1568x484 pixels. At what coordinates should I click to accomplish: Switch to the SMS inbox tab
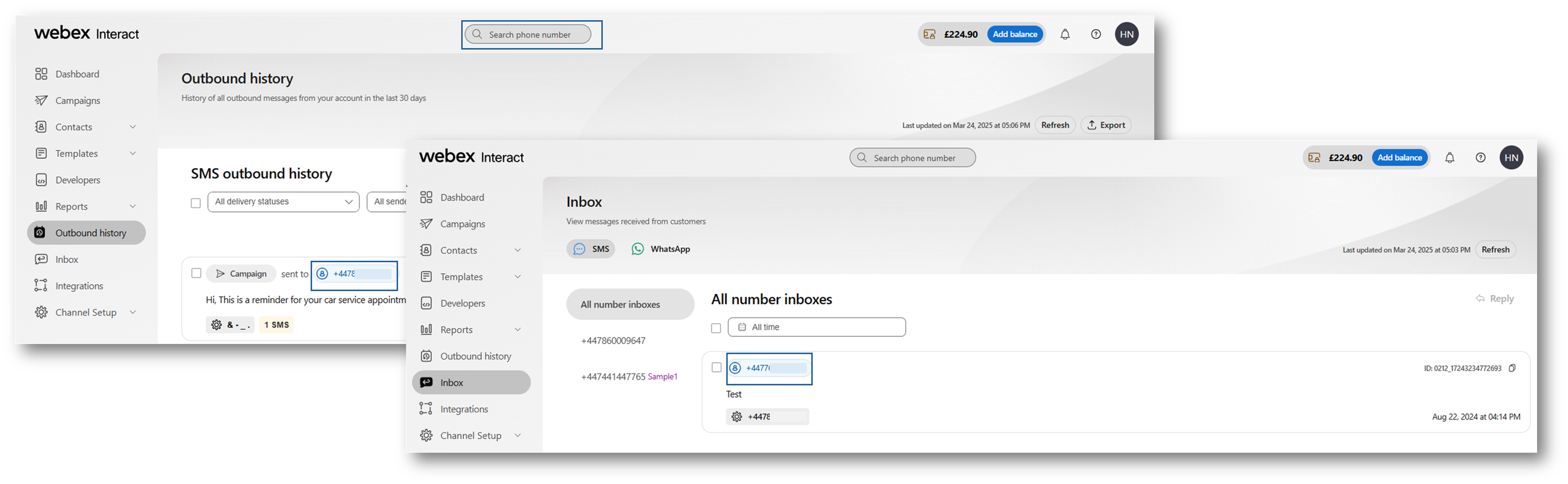coord(591,249)
